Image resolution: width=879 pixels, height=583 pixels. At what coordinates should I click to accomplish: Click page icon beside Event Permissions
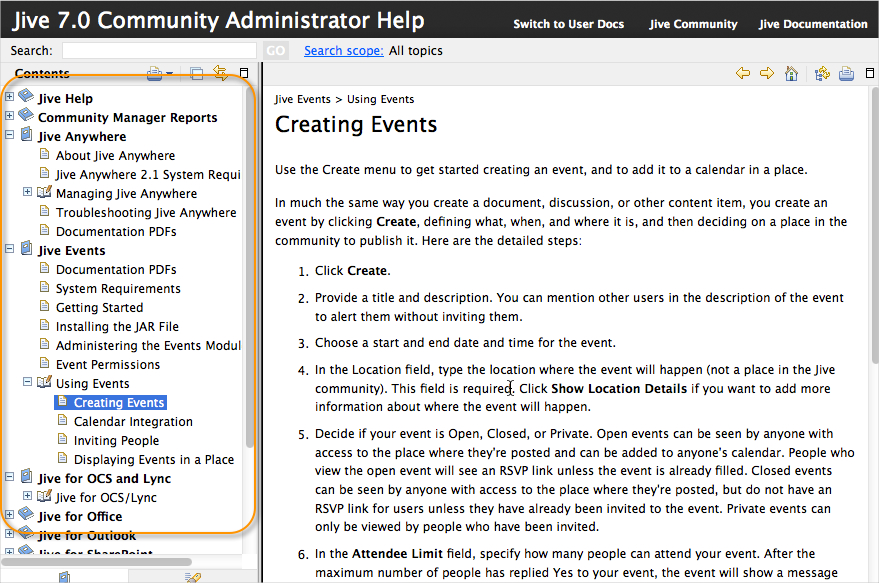coord(44,363)
